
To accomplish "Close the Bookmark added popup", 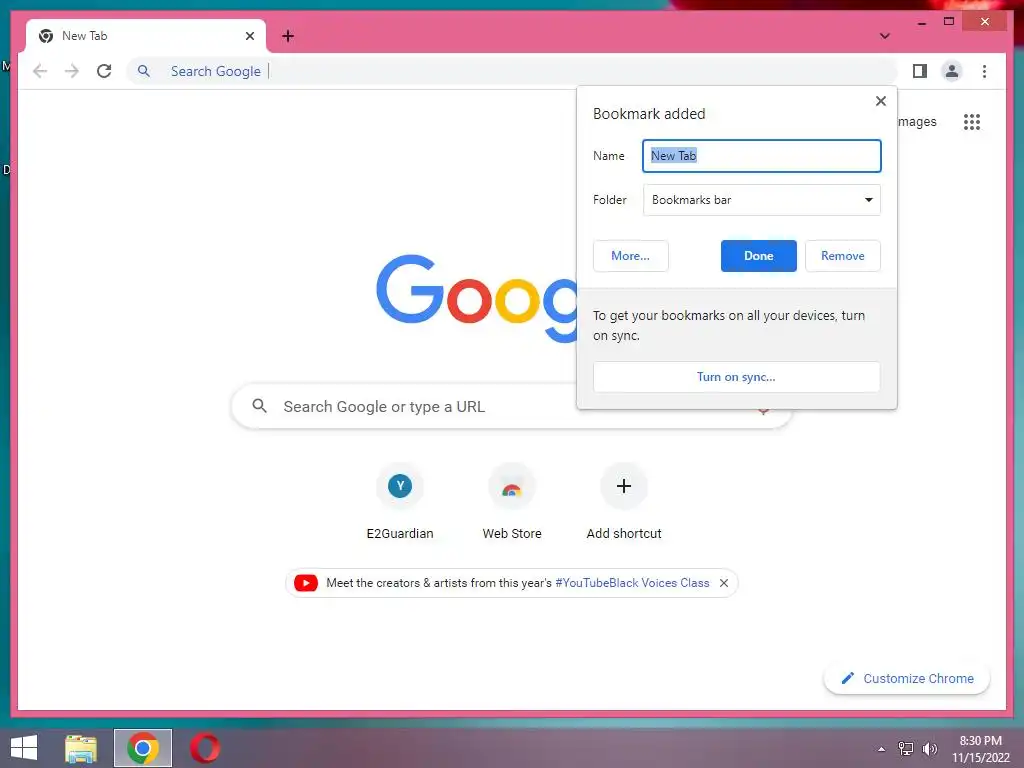I will point(880,101).
